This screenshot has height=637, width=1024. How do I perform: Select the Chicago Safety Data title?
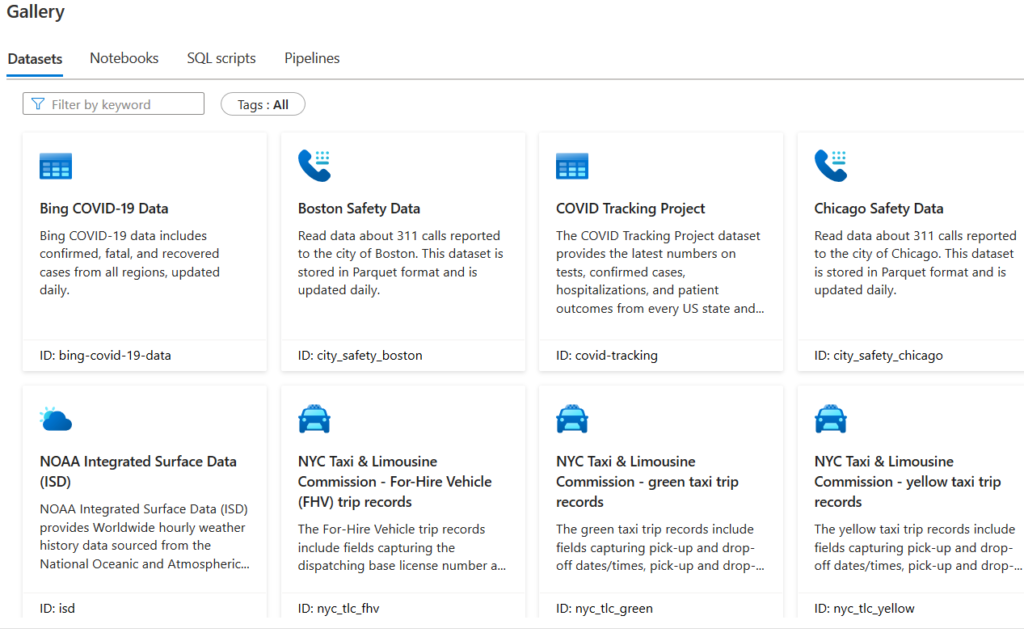(878, 208)
